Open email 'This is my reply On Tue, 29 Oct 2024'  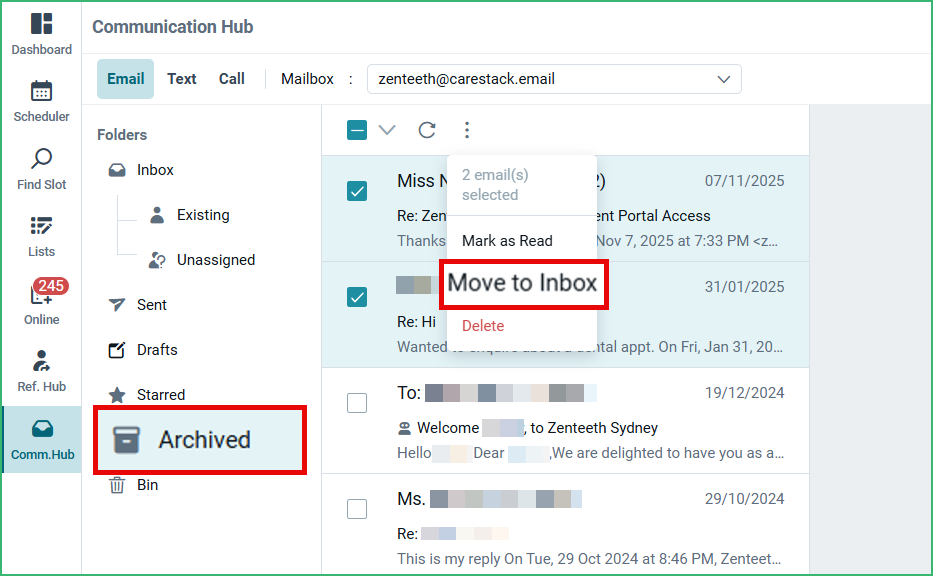565,525
